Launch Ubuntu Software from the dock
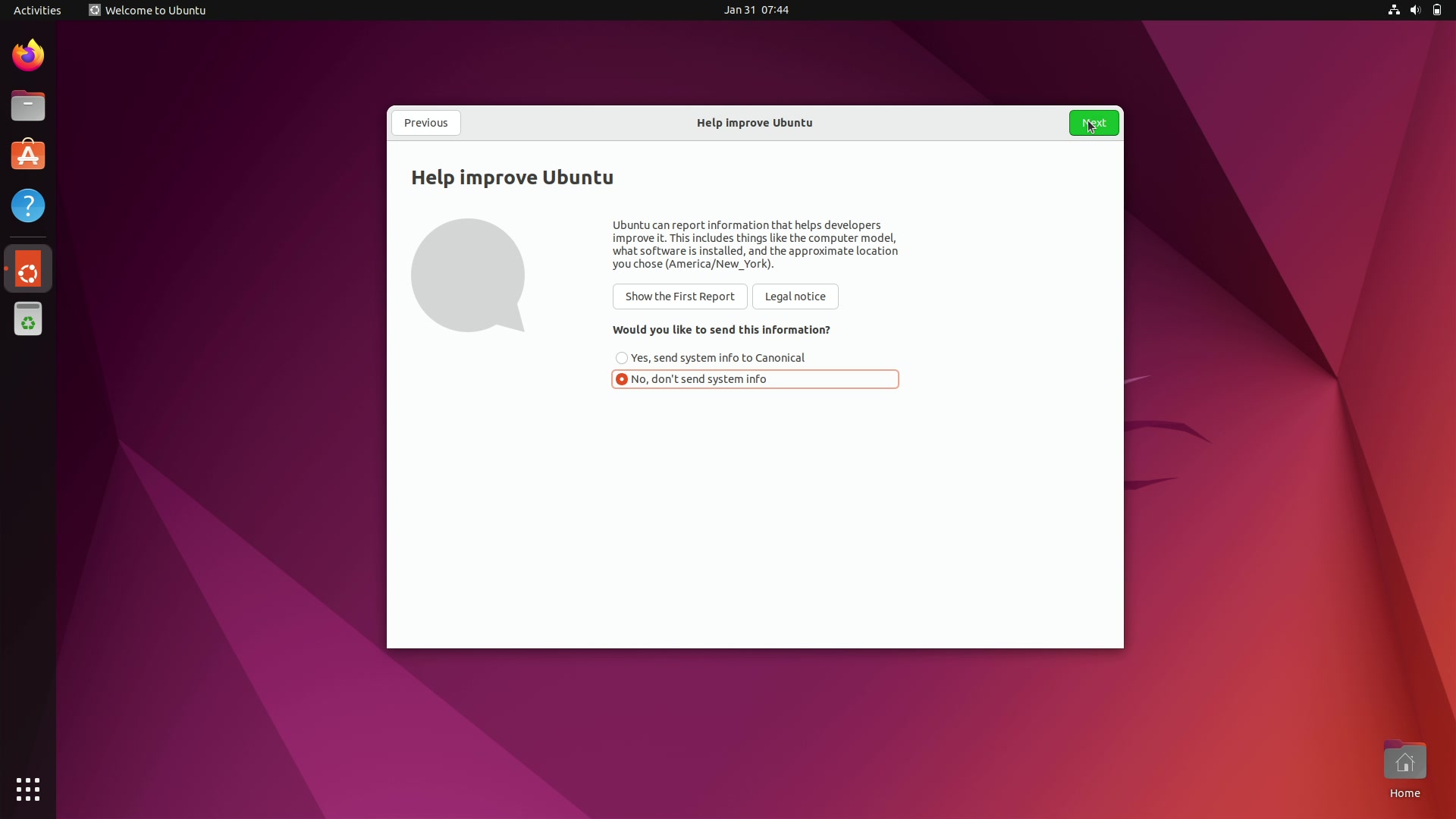The height and width of the screenshot is (819, 1456). pyautogui.click(x=28, y=155)
